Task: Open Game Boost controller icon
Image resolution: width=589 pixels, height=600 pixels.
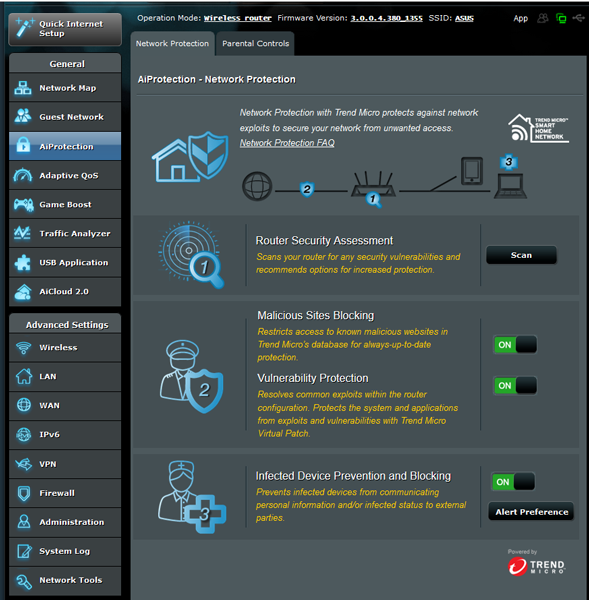Action: [x=23, y=204]
